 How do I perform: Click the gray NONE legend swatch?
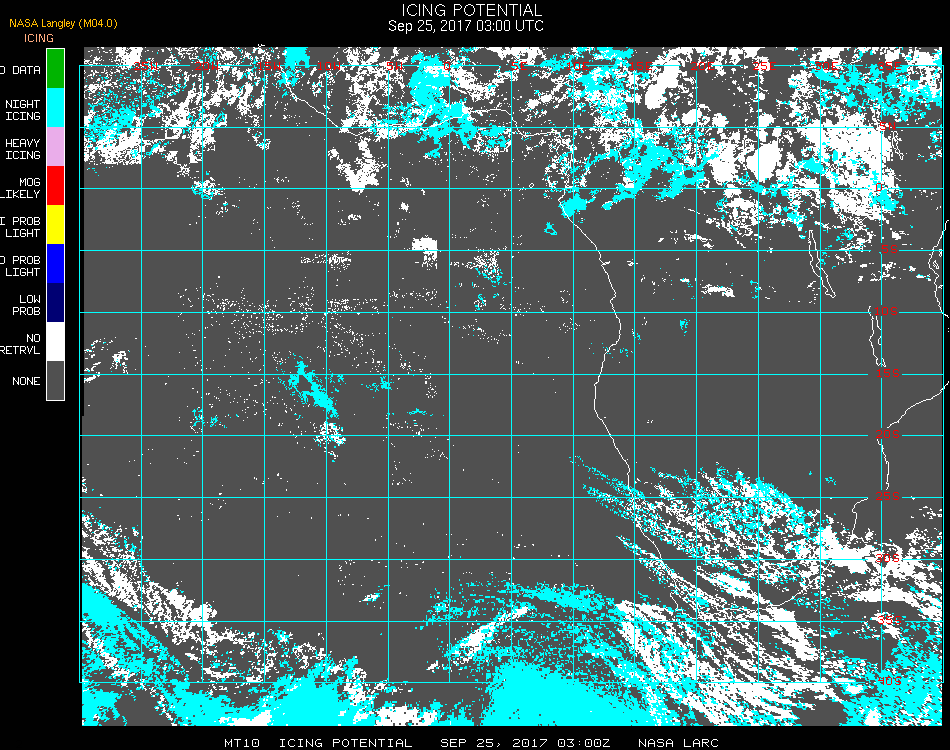[x=55, y=380]
